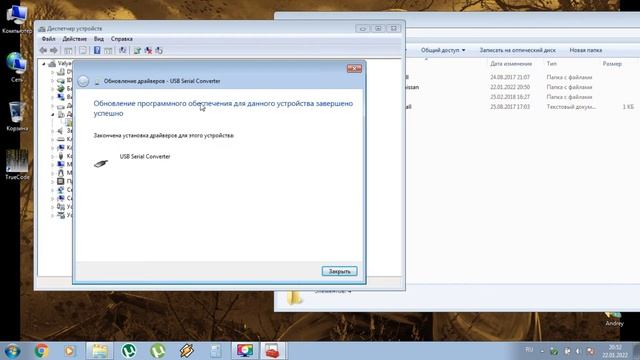The height and width of the screenshot is (360, 640).
Task: Click Uninstall device icon with red X
Action: [148, 50]
